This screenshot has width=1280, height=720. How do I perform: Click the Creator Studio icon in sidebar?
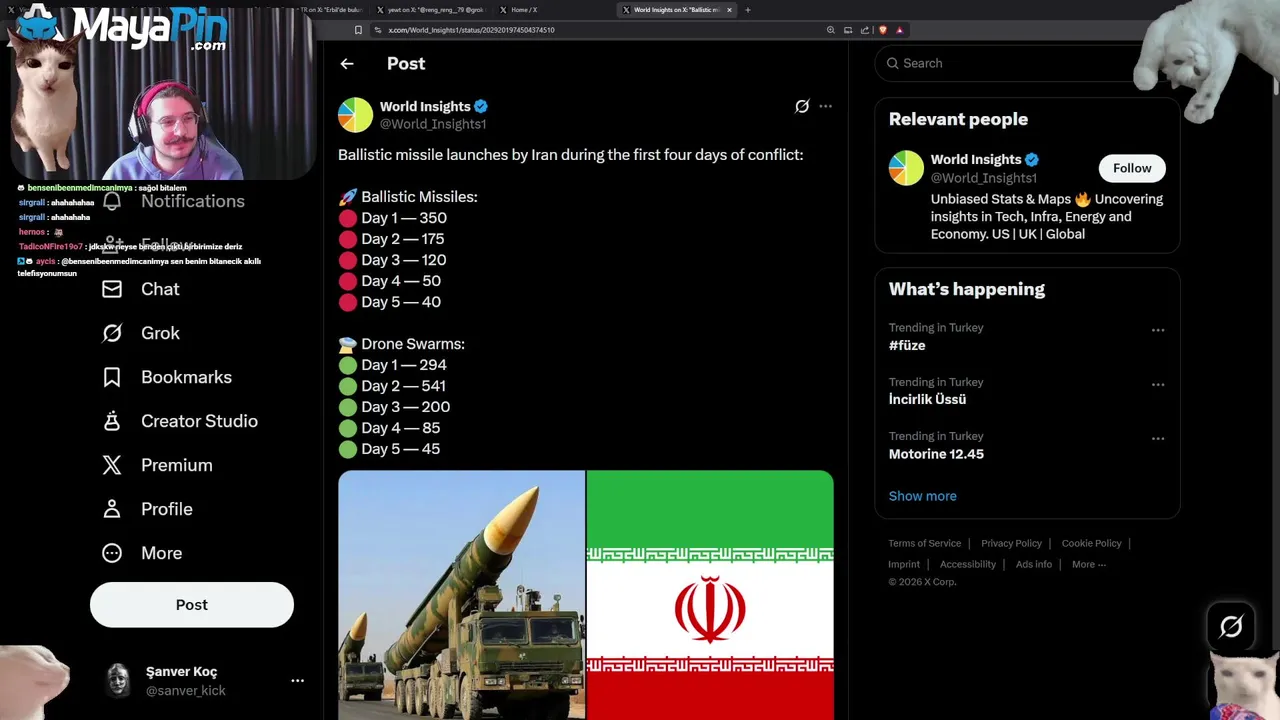(112, 421)
